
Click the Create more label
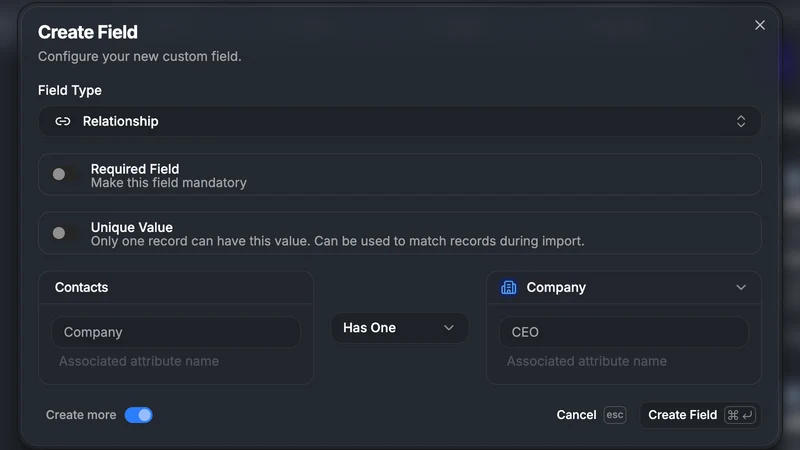tap(81, 415)
